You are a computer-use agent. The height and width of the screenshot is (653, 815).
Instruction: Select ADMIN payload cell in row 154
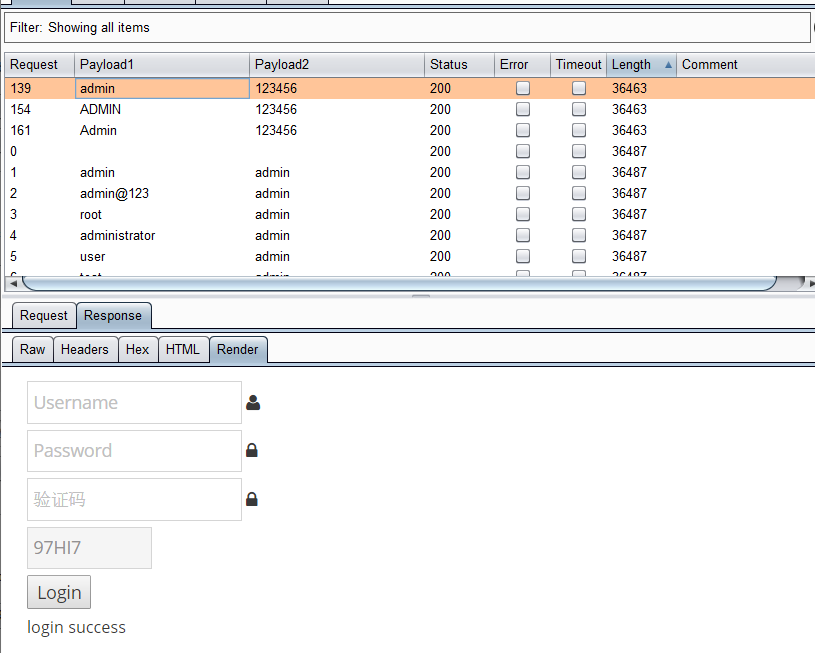(162, 109)
